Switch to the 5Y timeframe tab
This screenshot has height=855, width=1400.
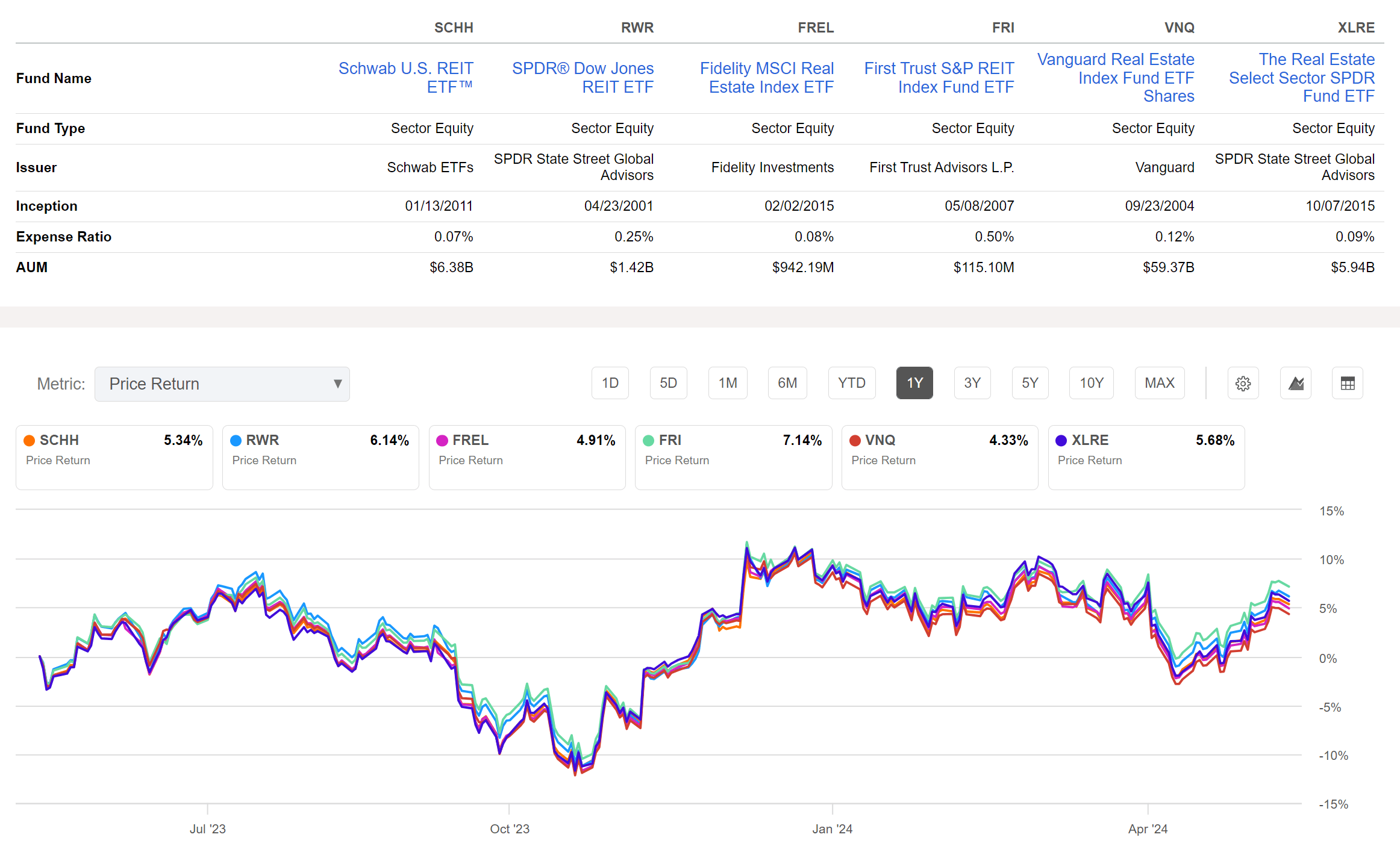pos(1030,383)
